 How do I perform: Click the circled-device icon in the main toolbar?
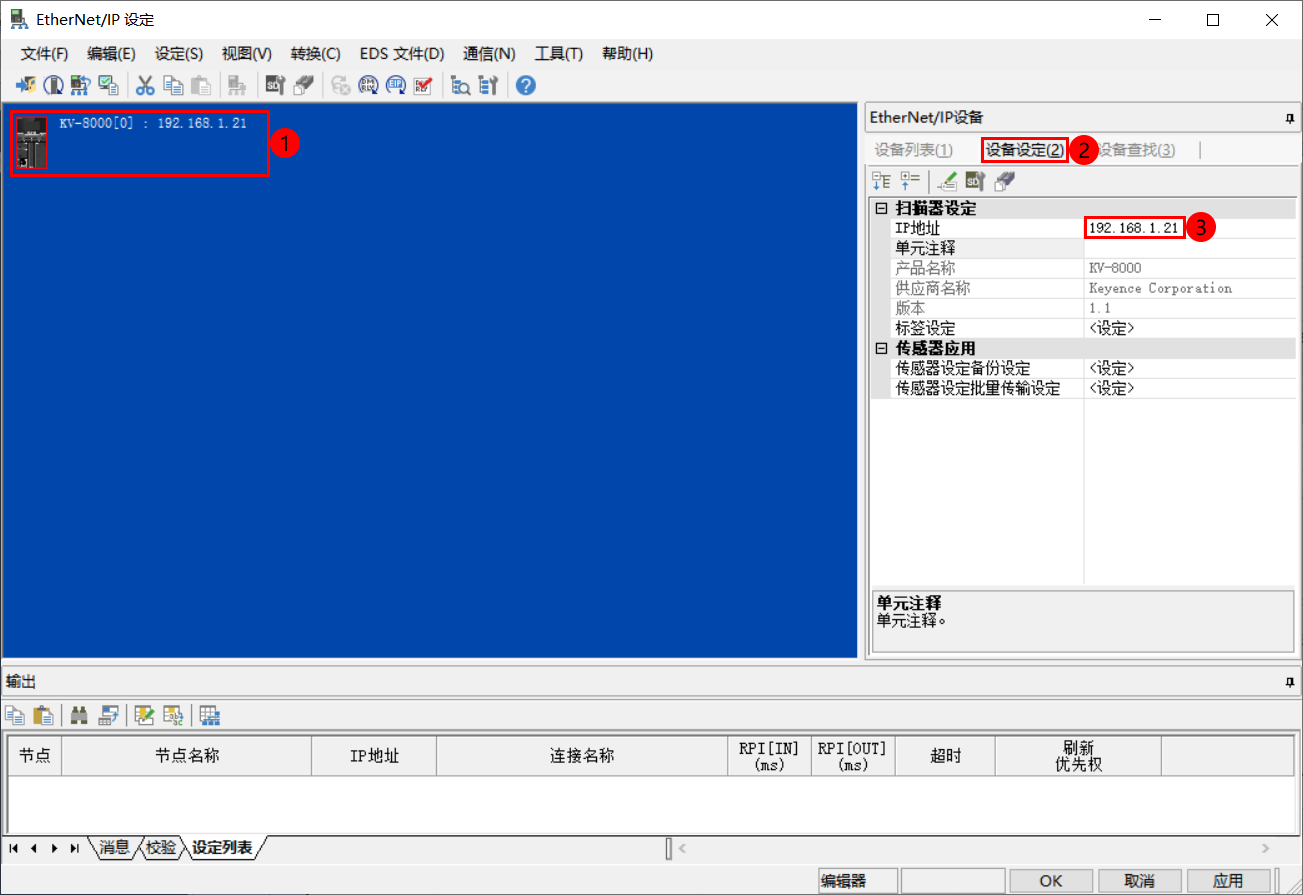(x=53, y=85)
